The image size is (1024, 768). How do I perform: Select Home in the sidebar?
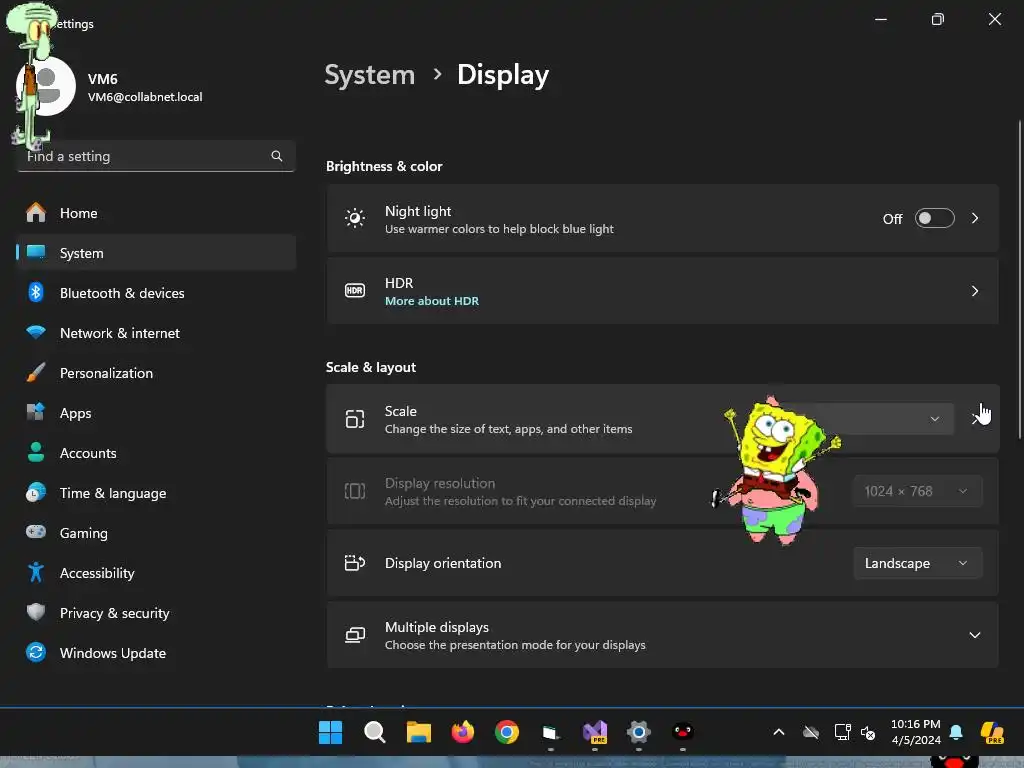pyautogui.click(x=156, y=213)
